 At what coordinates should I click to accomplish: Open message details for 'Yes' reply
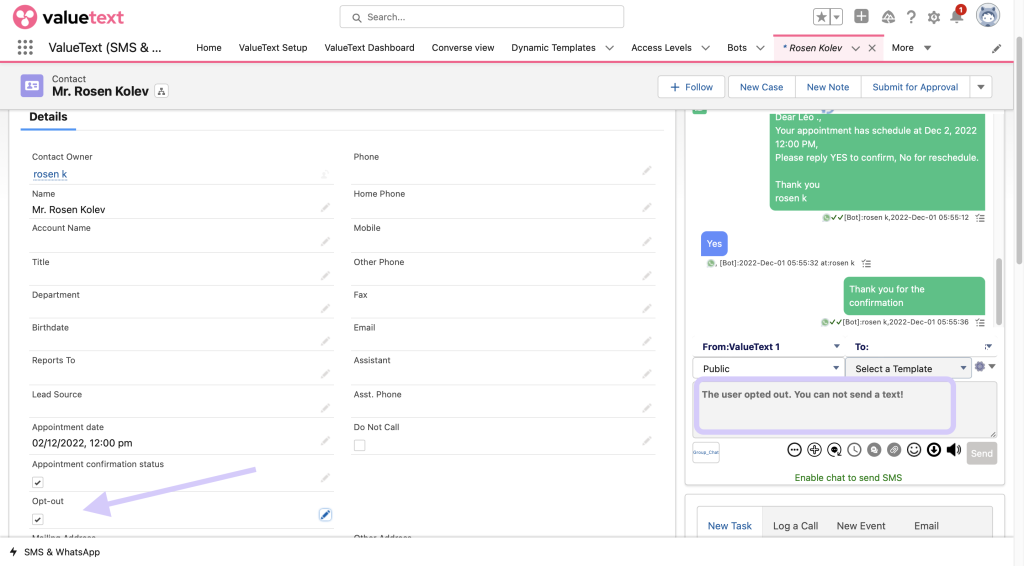point(866,263)
